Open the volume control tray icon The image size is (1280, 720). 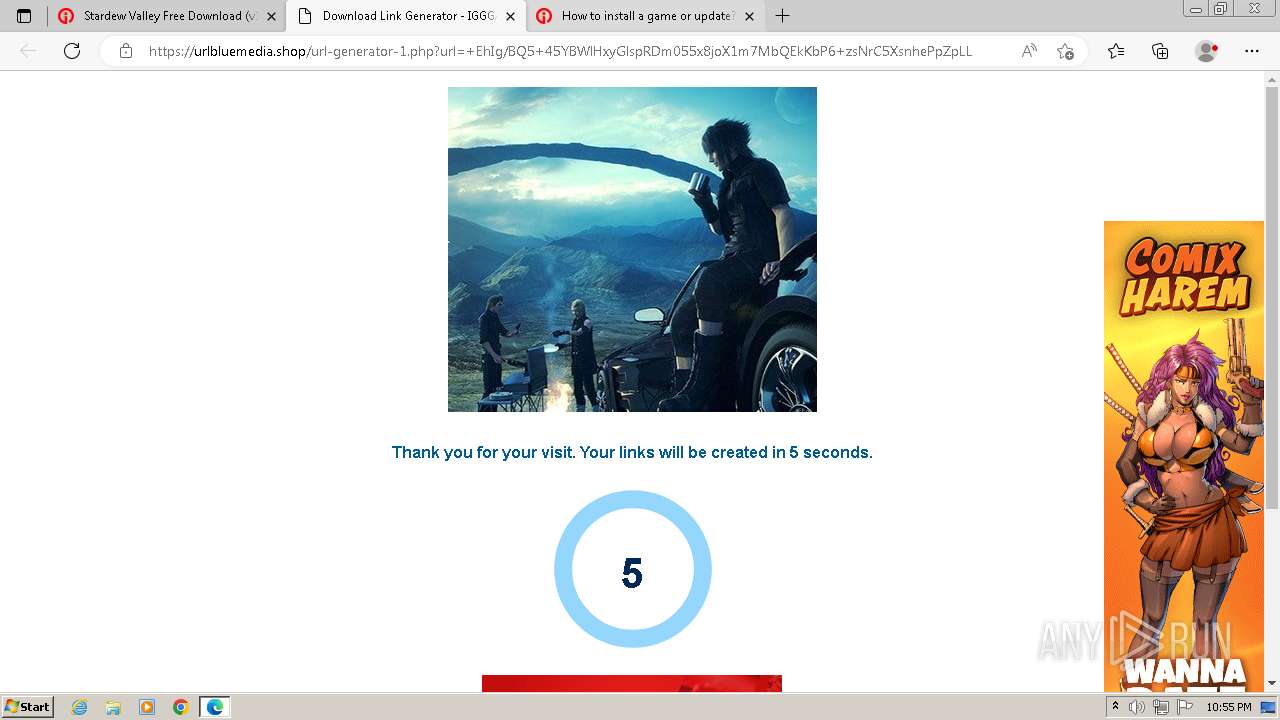tap(1138, 707)
